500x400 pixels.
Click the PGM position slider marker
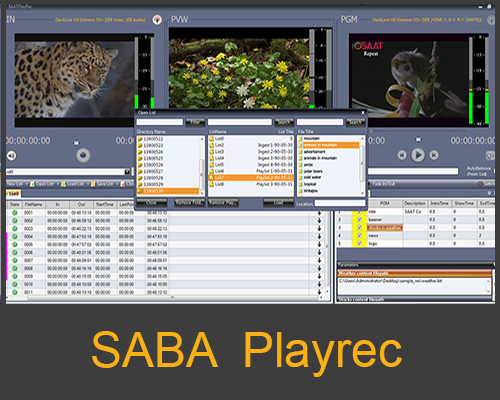coord(418,139)
